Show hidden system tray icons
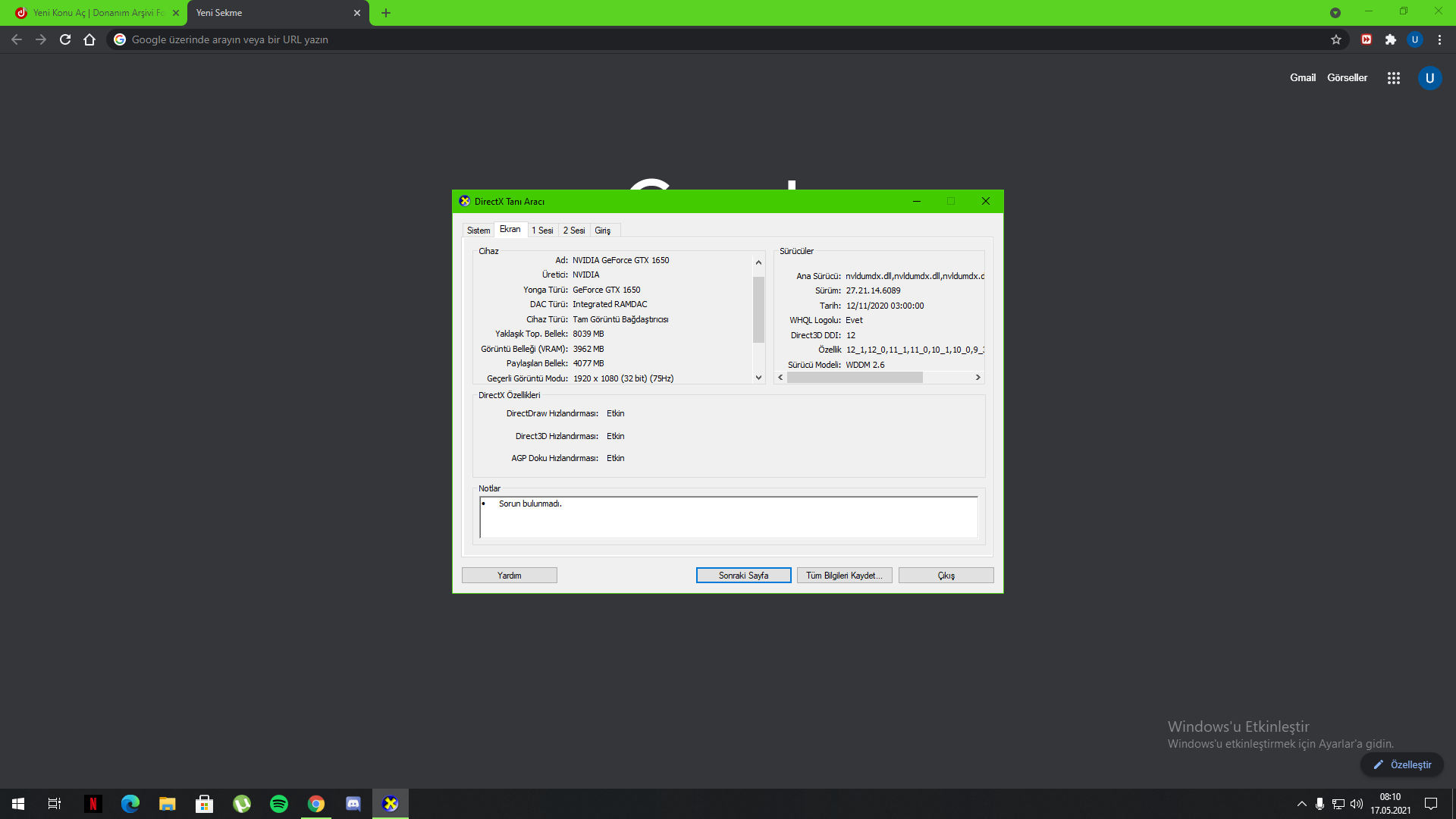The width and height of the screenshot is (1456, 819). coord(1301,804)
